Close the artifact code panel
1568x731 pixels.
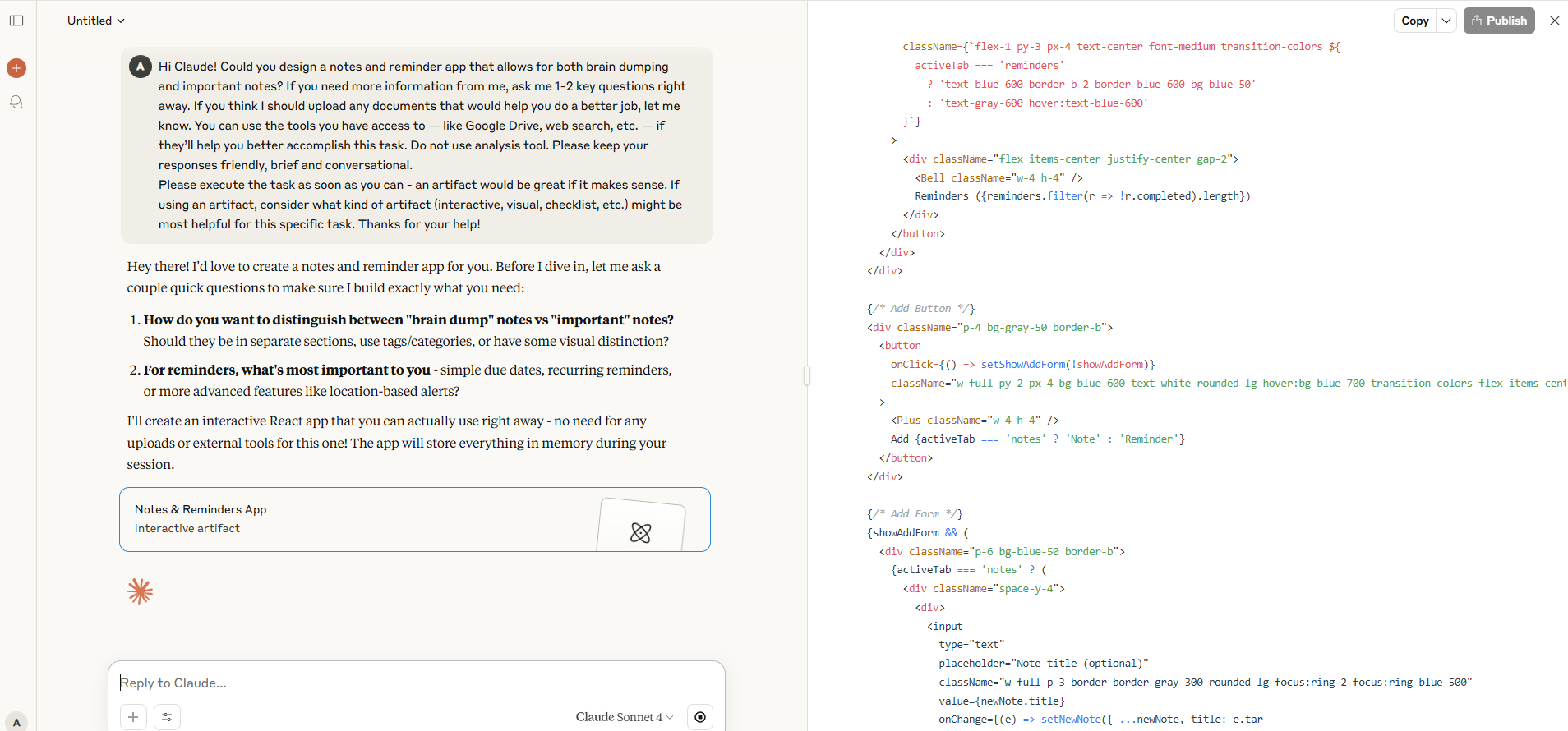pos(1554,21)
